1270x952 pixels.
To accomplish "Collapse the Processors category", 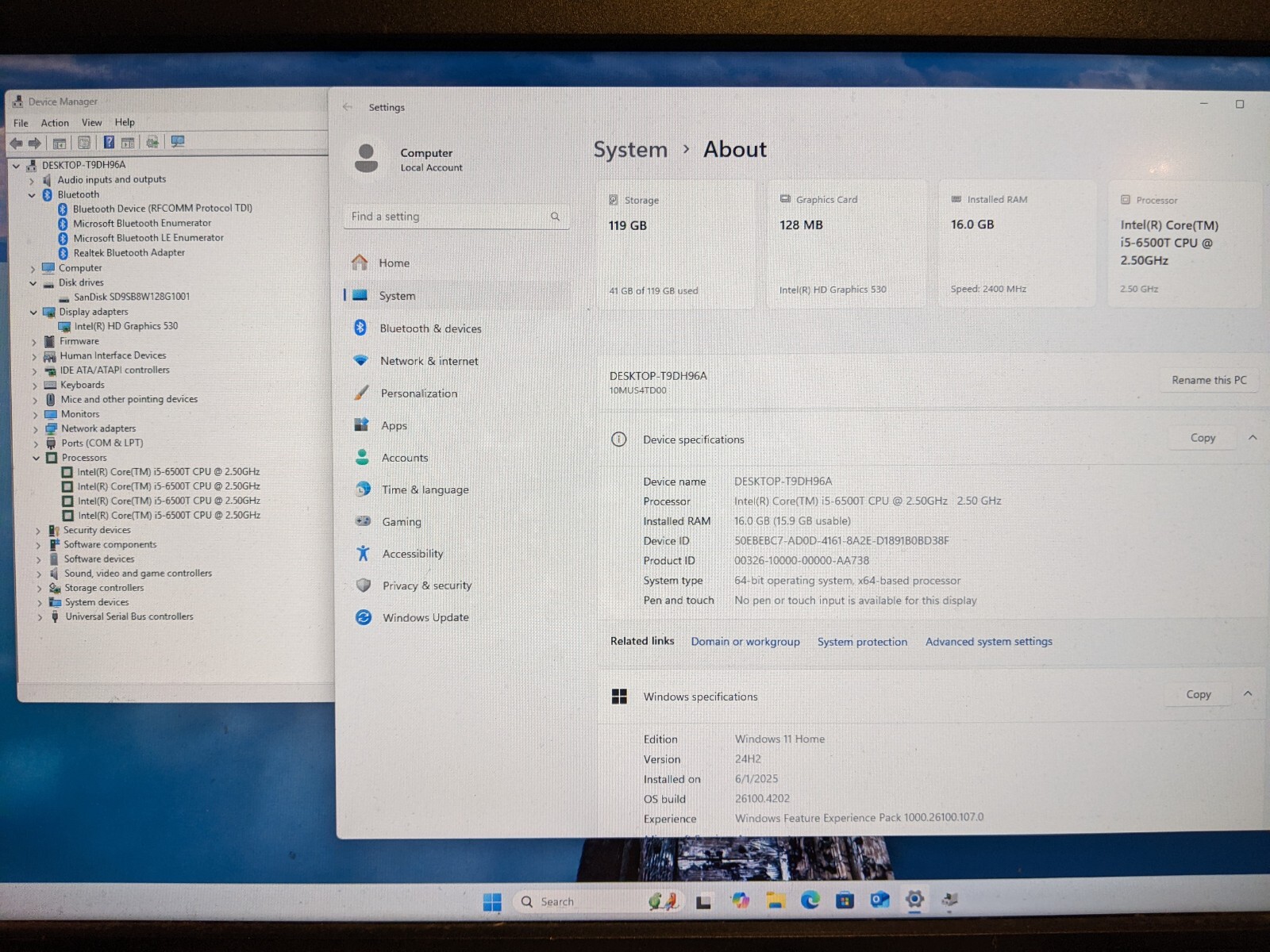I will pos(36,459).
